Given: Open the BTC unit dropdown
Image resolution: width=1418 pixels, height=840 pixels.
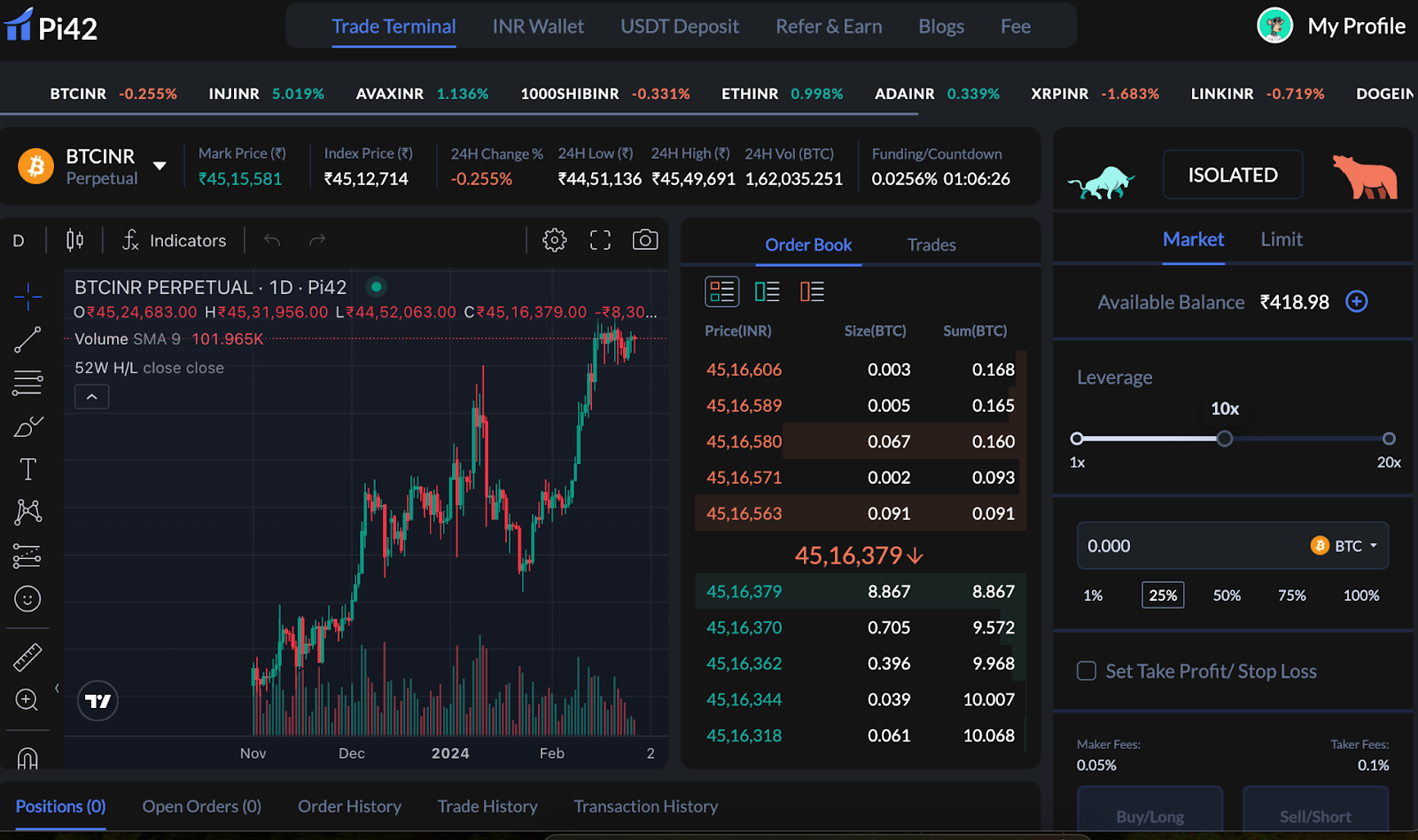Looking at the screenshot, I should click(1344, 546).
